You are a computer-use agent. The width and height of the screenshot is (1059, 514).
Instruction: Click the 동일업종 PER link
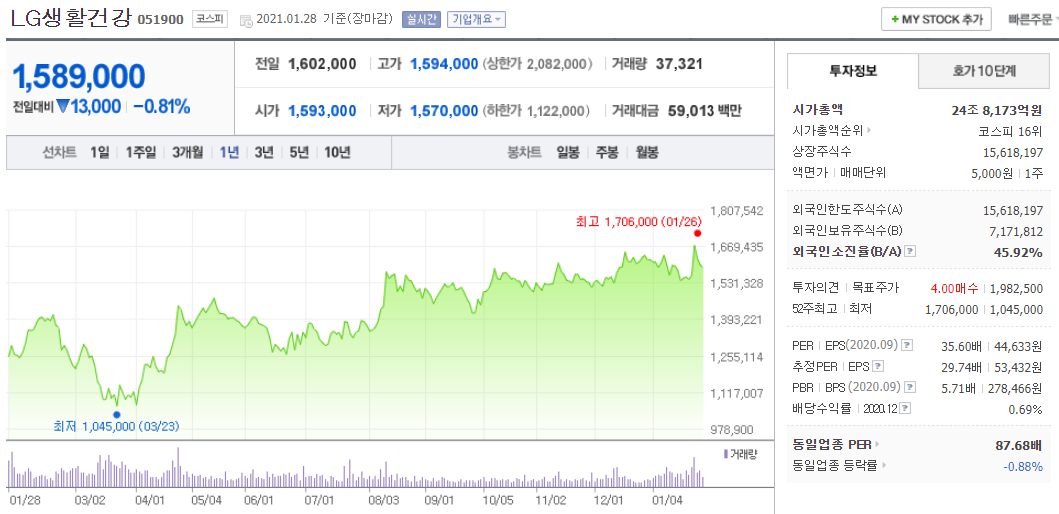pyautogui.click(x=833, y=445)
